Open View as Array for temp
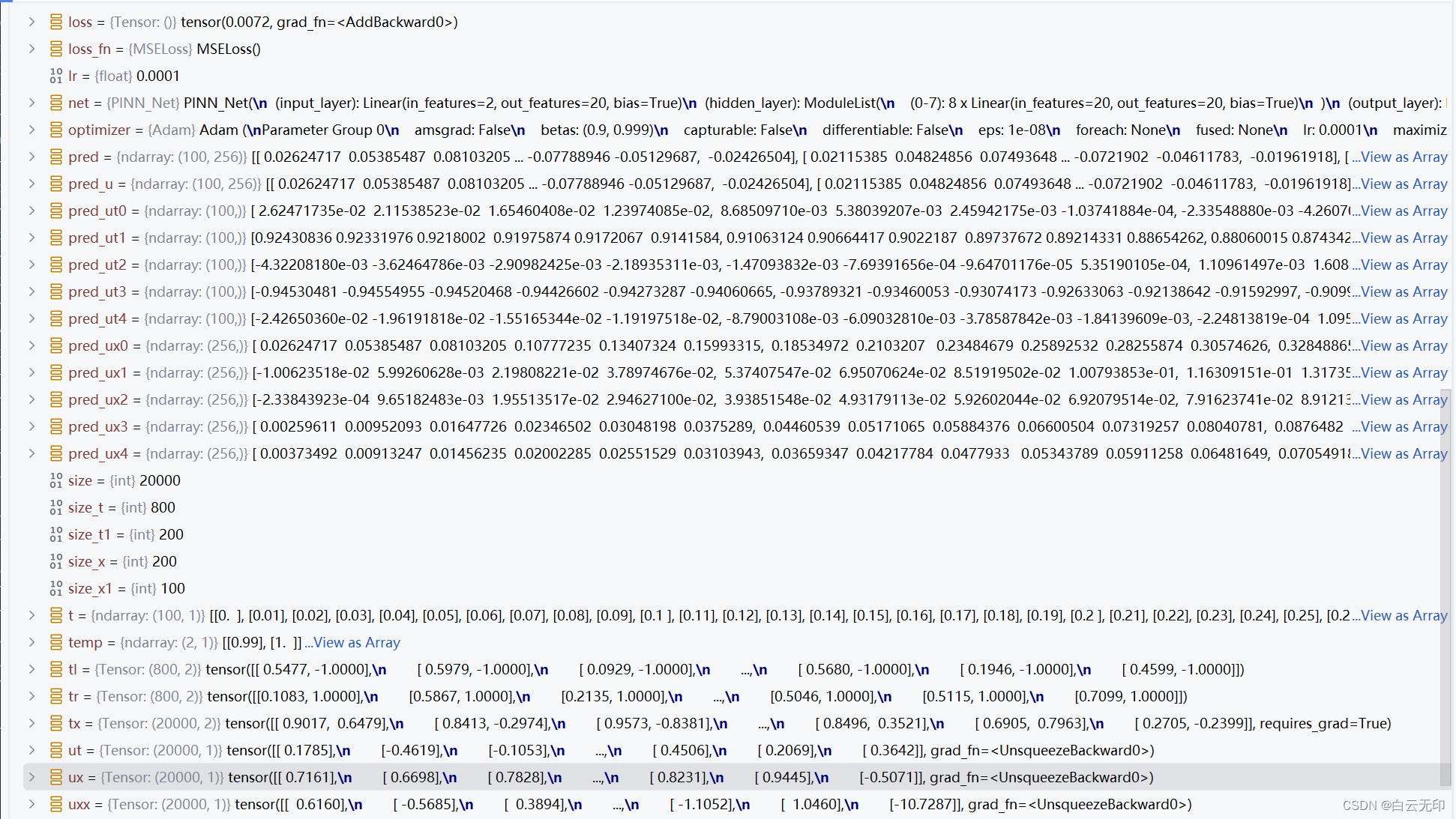The image size is (1456, 819). click(356, 642)
